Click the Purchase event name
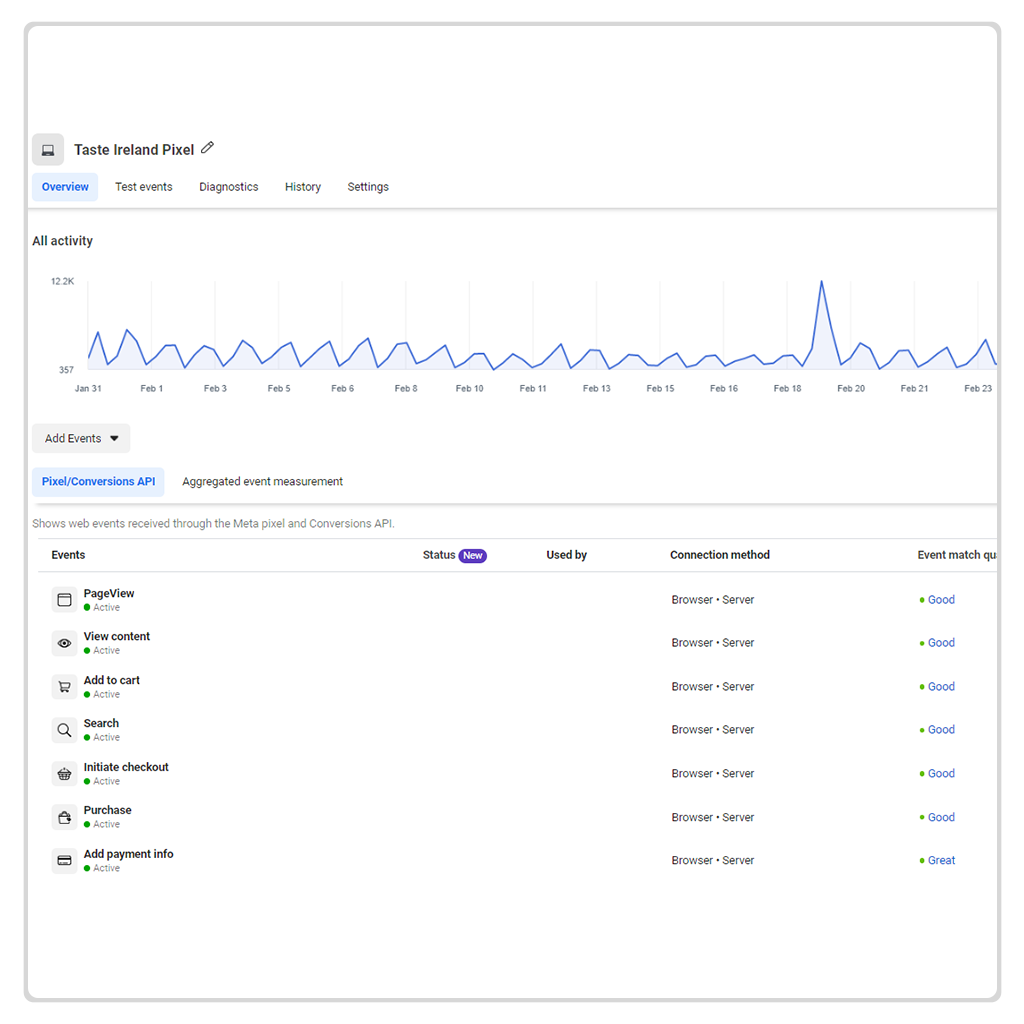The width and height of the screenshot is (1024, 1024). click(107, 810)
